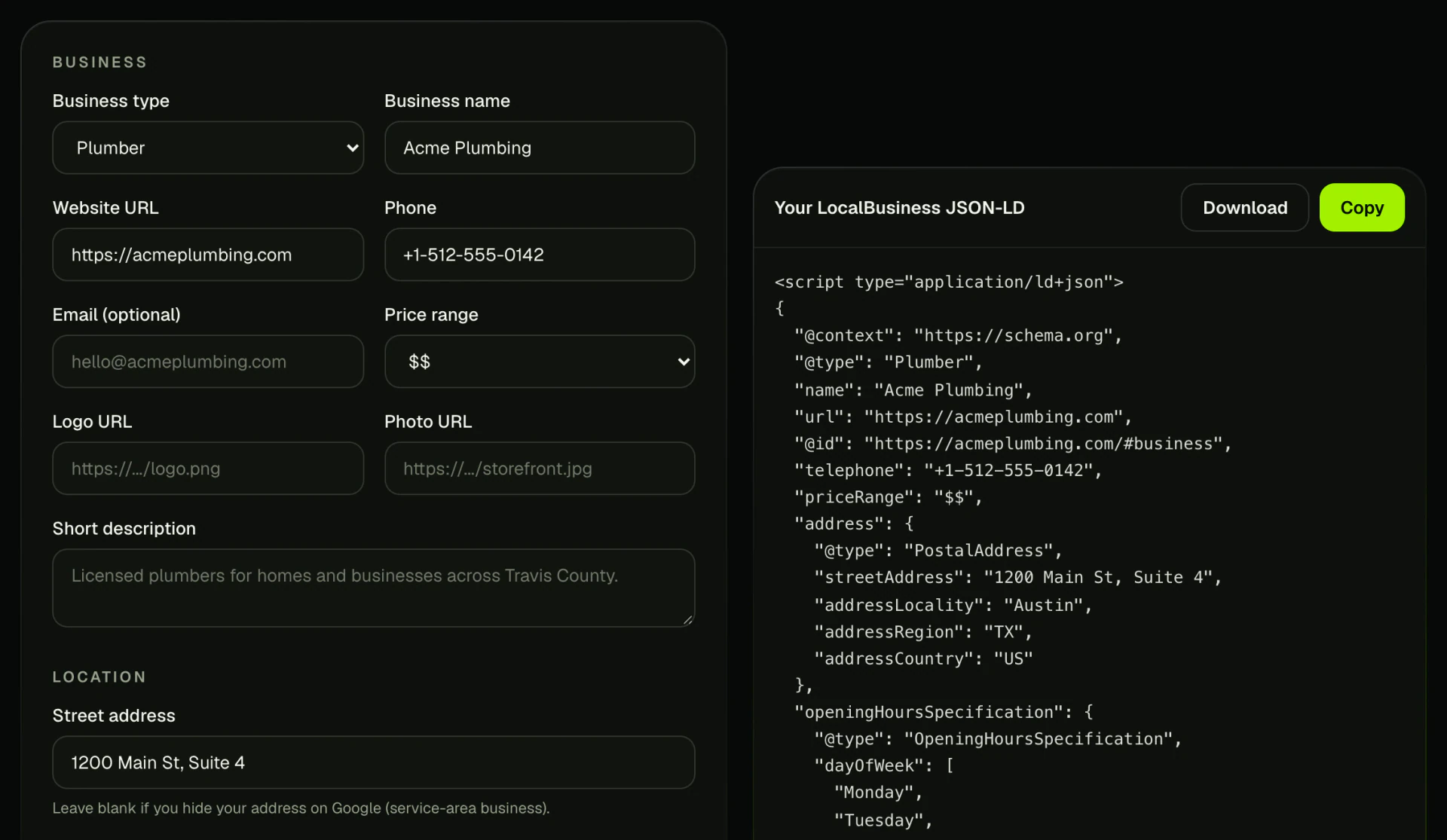Click into the Phone number field
Viewport: 1447px width, 840px height.
point(540,255)
